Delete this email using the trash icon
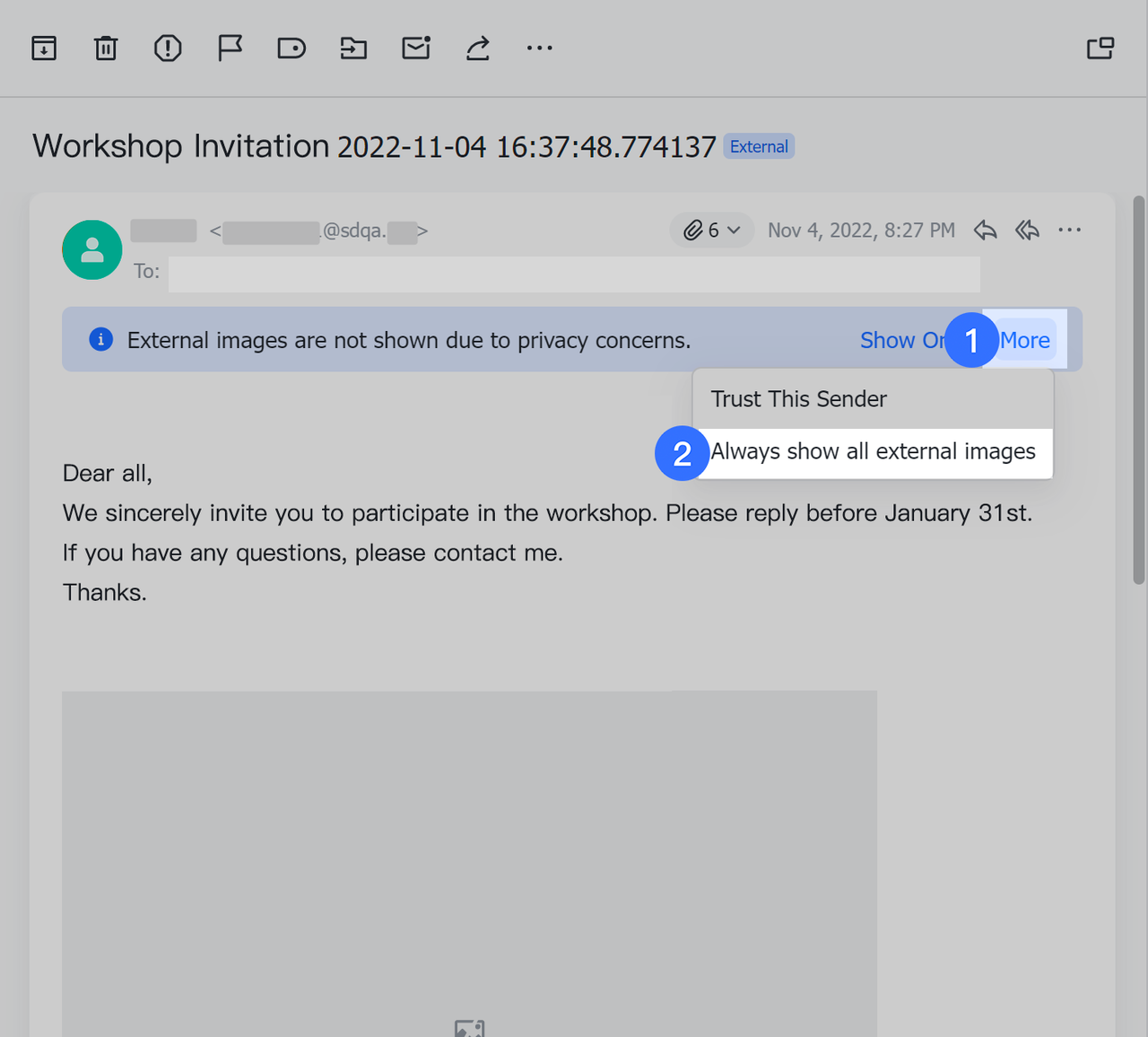The width and height of the screenshot is (1148, 1037). (x=106, y=48)
